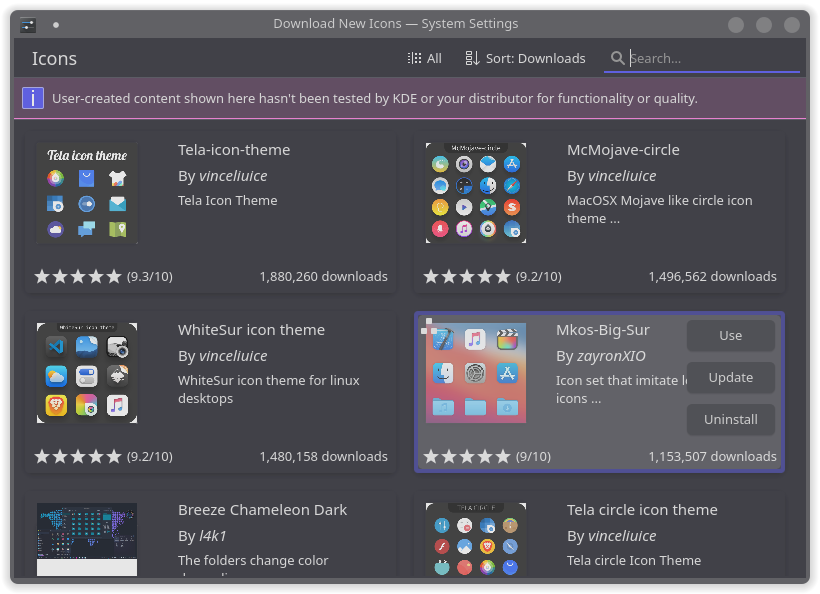The width and height of the screenshot is (820, 594).
Task: Update the Mkos-Big-Sur icon set
Action: pyautogui.click(x=730, y=377)
